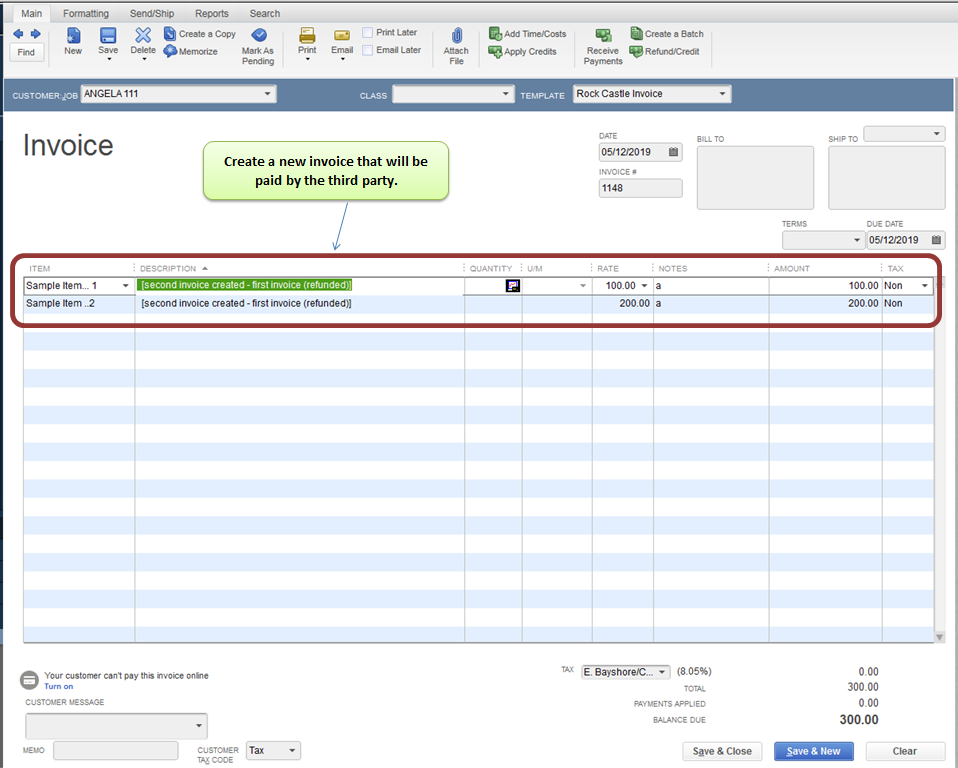Click the Clear button
This screenshot has height=768, width=958.
(905, 752)
